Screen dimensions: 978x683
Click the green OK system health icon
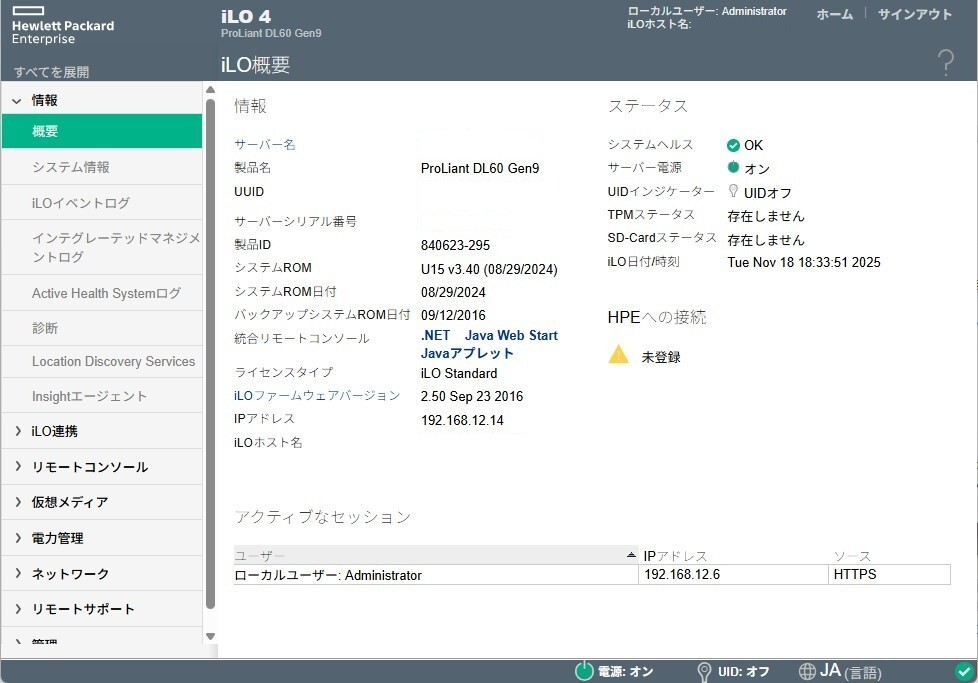[x=733, y=145]
